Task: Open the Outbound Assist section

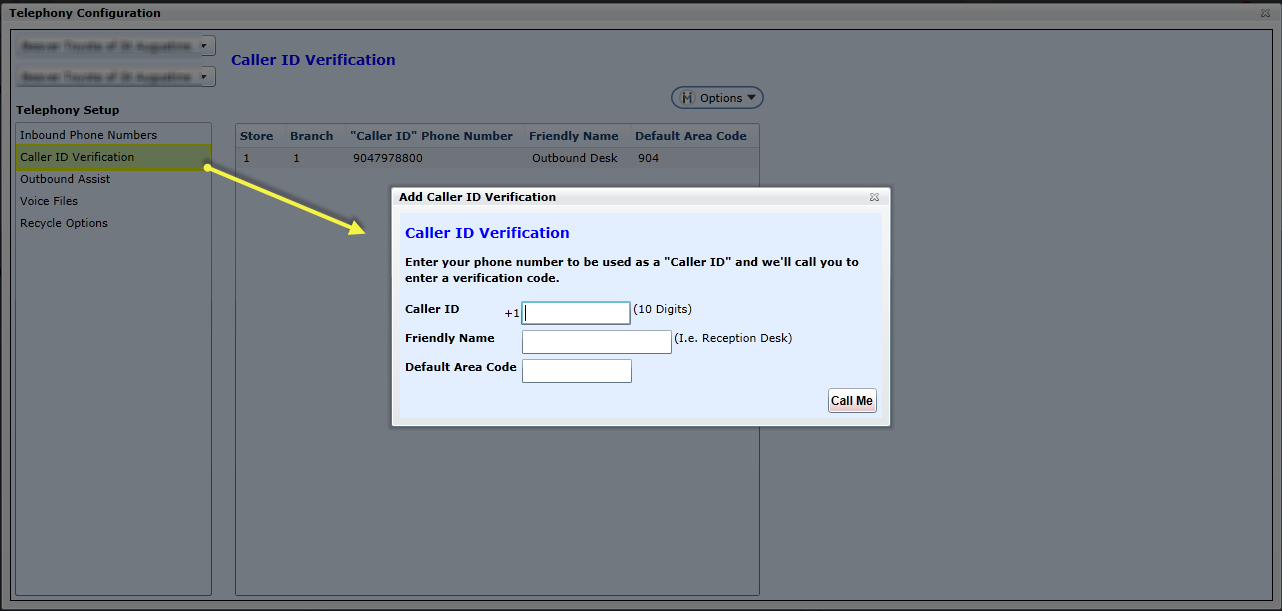Action: 65,179
